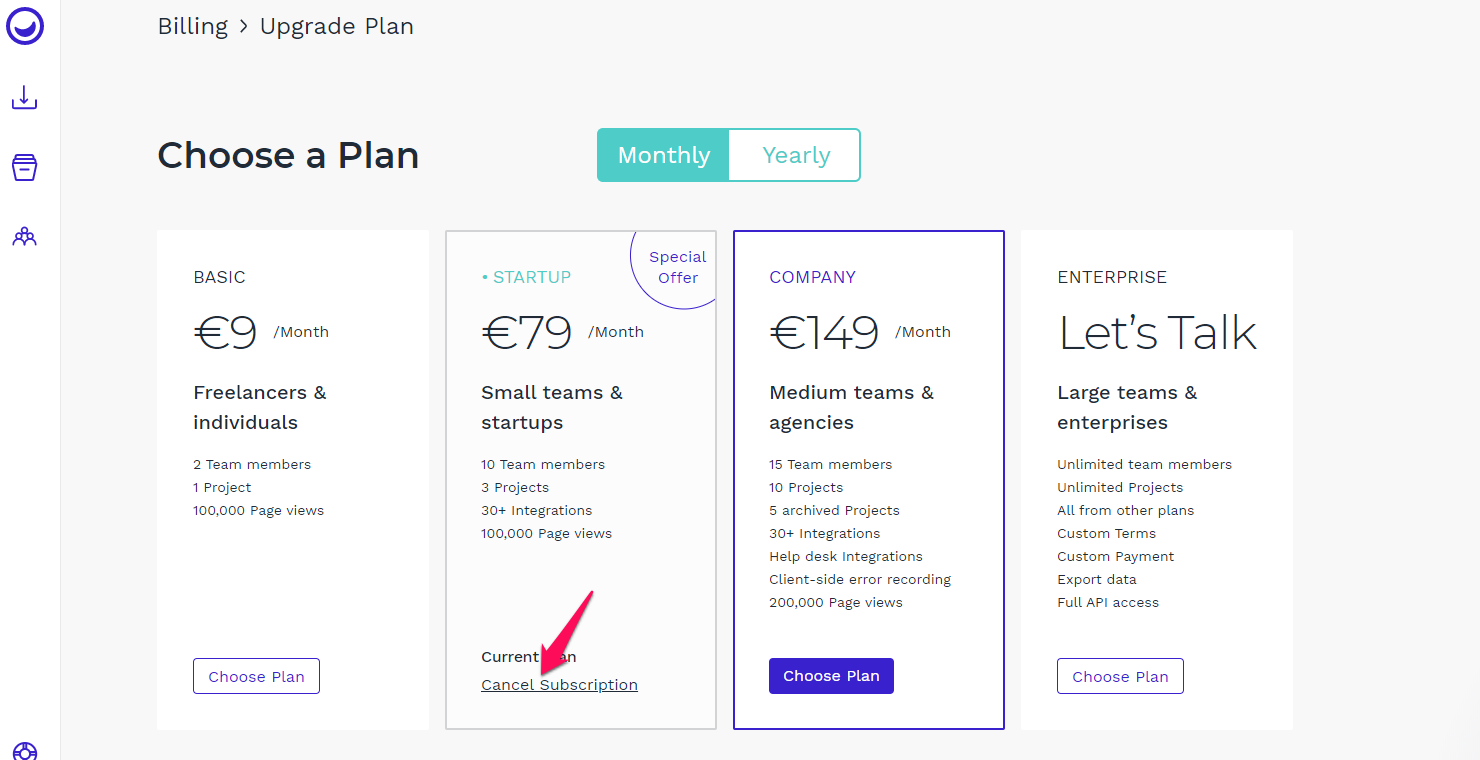Switch billing period to Yearly

(796, 155)
